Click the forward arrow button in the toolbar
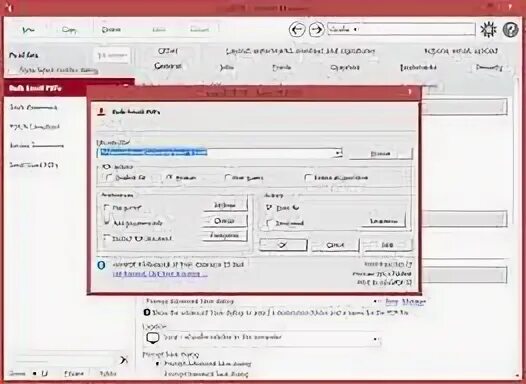 [x=316, y=30]
